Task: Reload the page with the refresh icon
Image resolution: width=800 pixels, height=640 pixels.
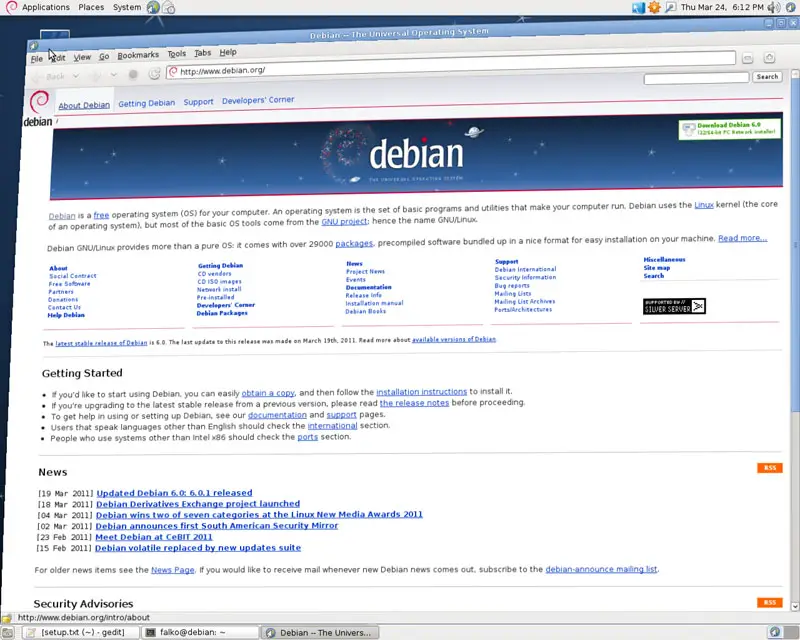Action: (154, 74)
